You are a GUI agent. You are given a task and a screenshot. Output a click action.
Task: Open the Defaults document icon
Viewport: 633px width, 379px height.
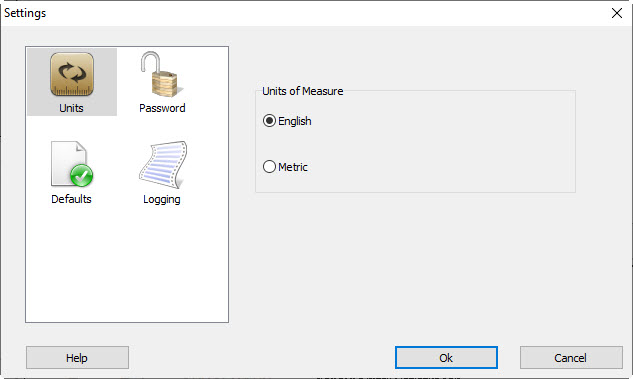point(72,164)
